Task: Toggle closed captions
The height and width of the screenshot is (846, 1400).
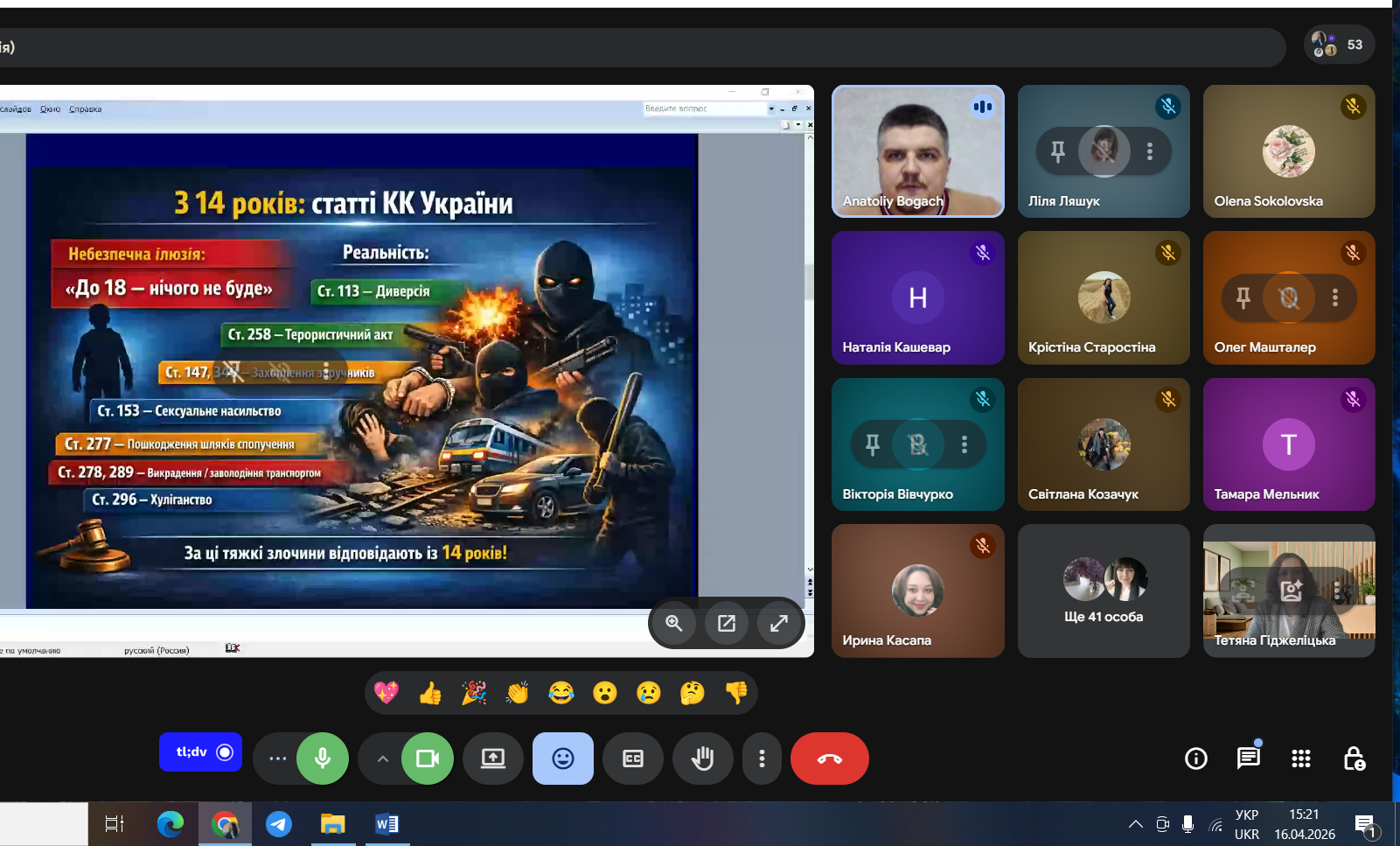Action: [x=633, y=759]
